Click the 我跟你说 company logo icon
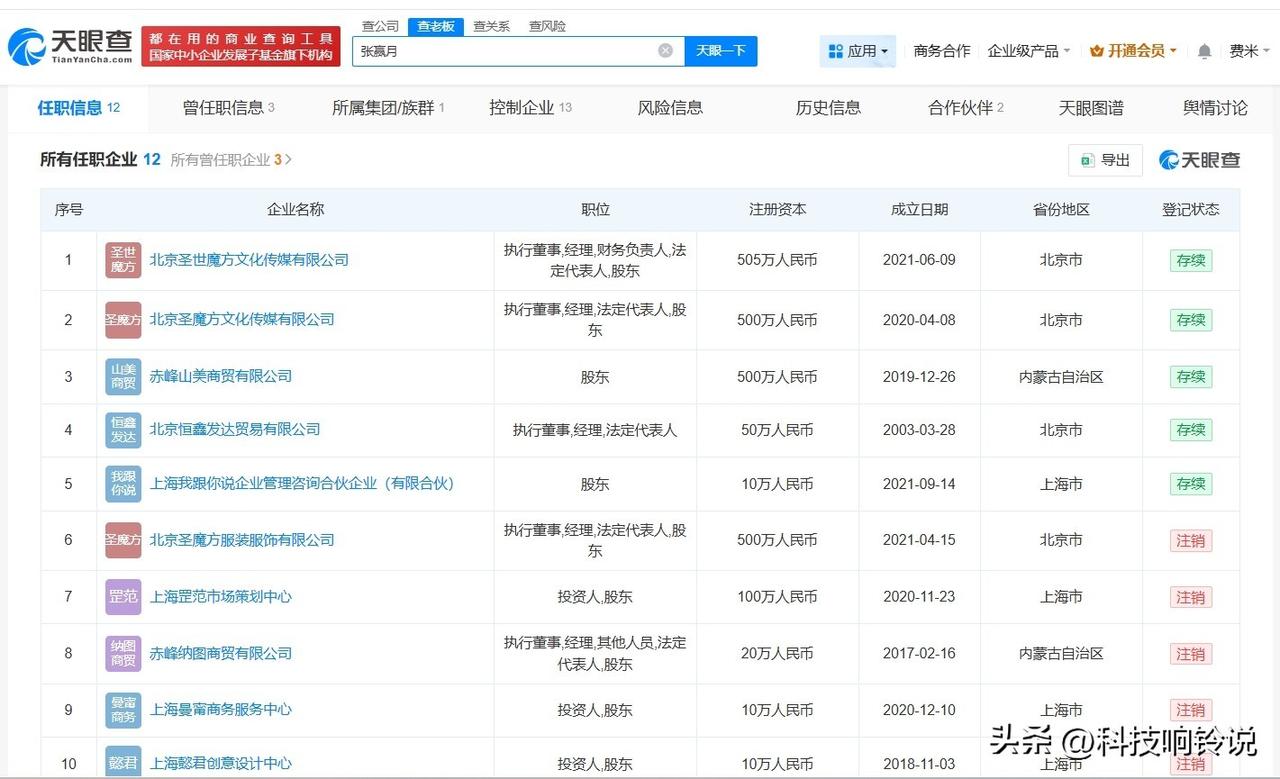Screen dimensions: 1280x779 pos(123,484)
